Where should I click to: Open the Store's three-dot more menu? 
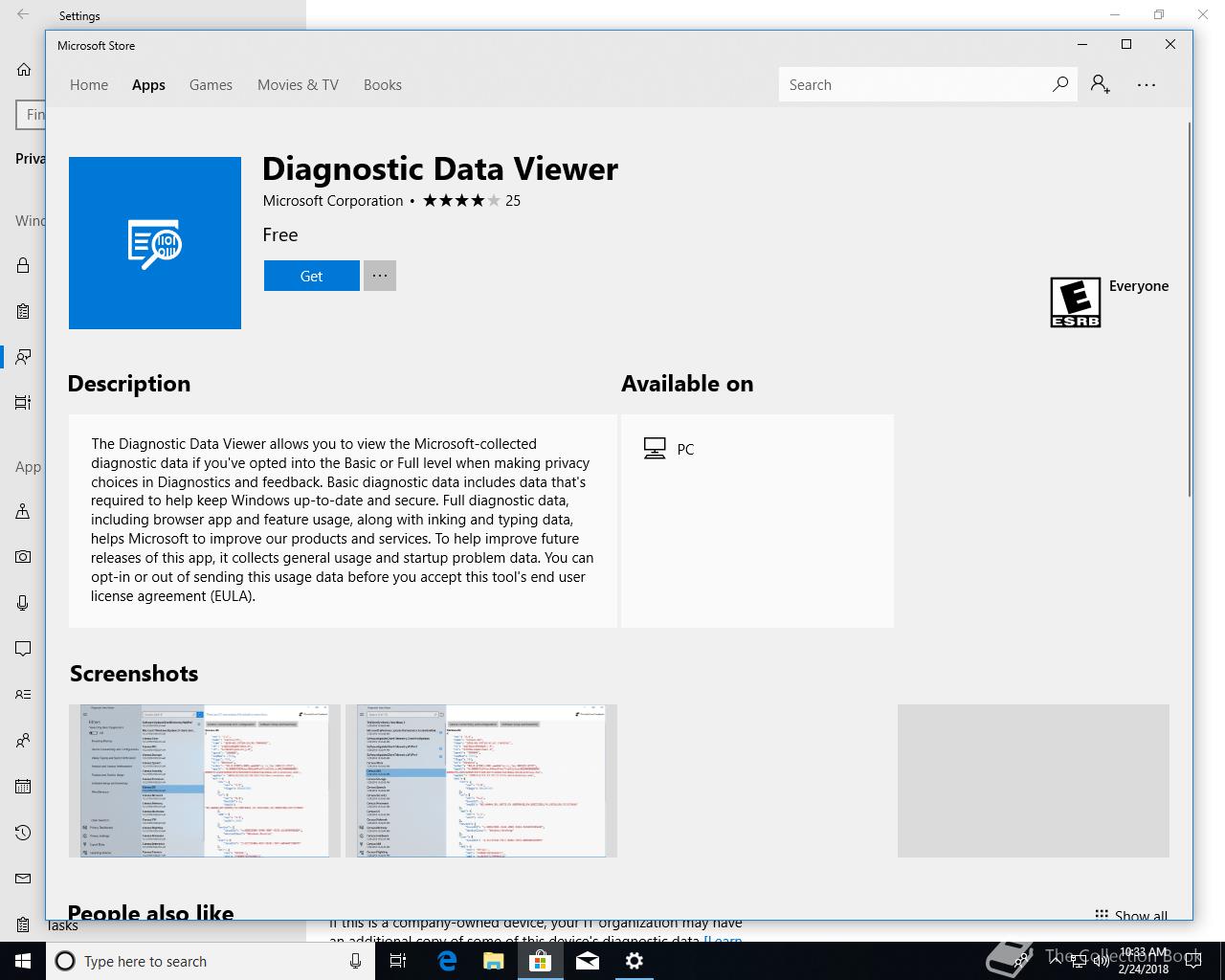click(1147, 84)
